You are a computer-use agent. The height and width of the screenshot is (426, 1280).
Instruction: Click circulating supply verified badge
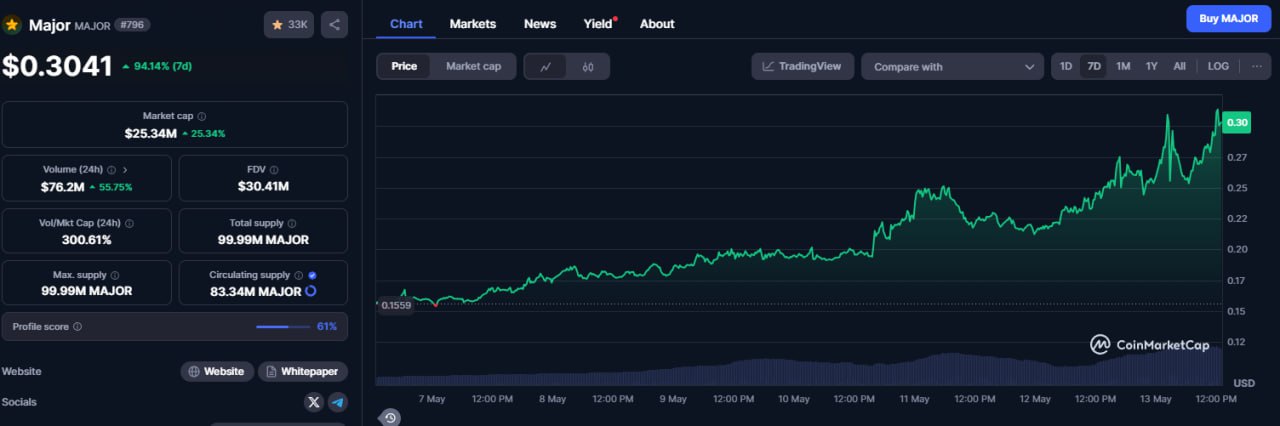[313, 275]
